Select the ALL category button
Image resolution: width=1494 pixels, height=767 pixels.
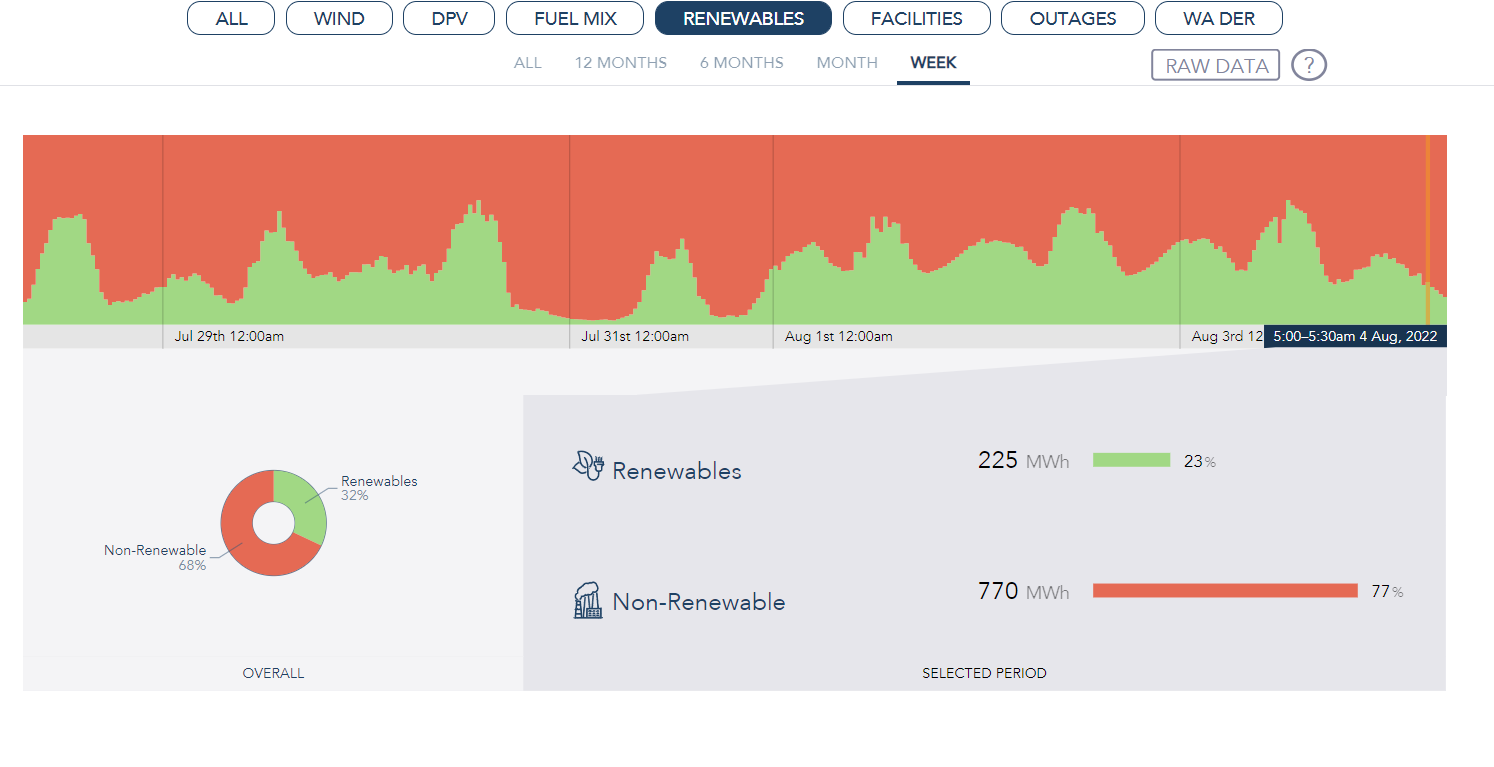click(x=230, y=18)
